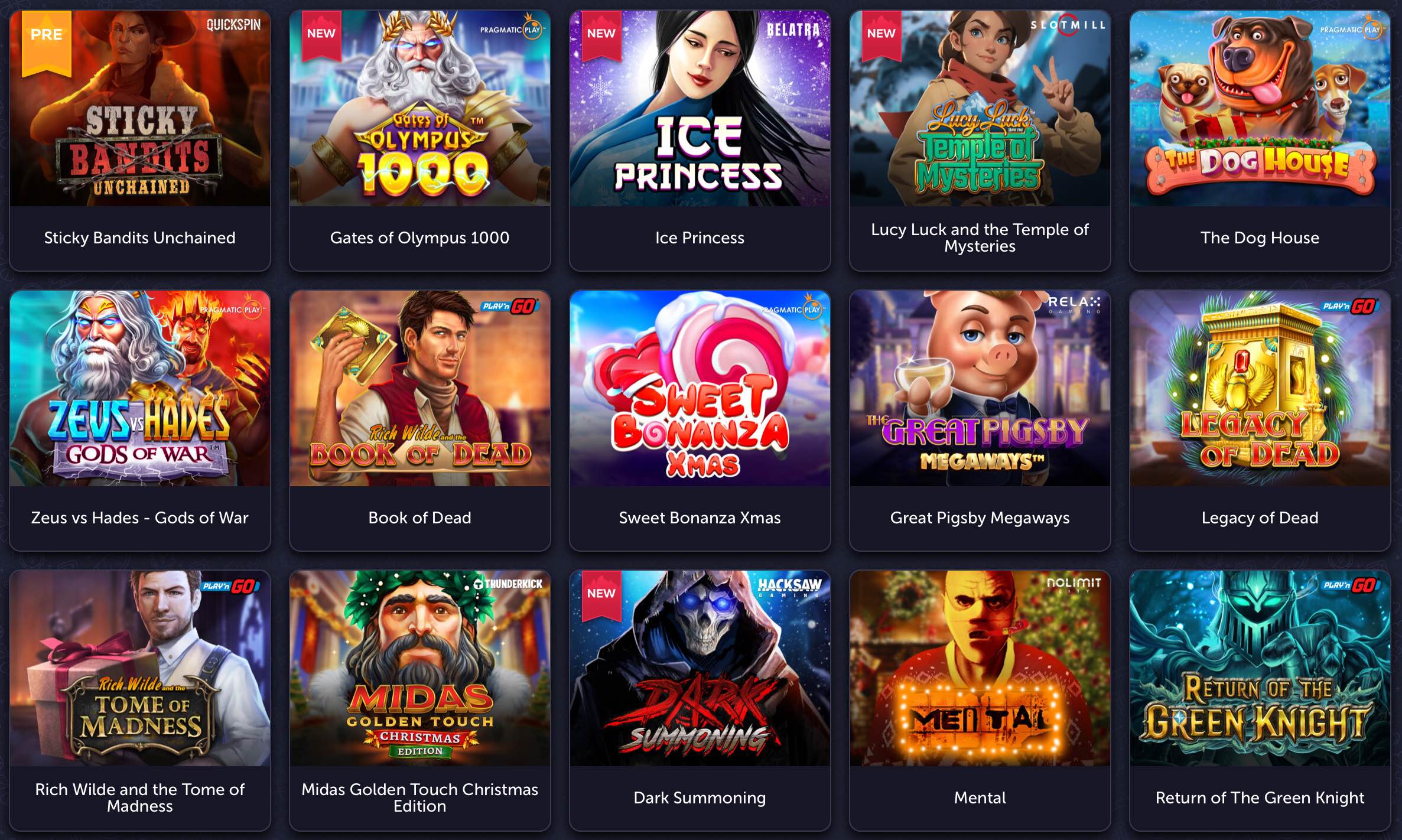This screenshot has height=840, width=1402.
Task: Open the Rich Wilde Tome of Madness thumbnail
Action: point(140,668)
